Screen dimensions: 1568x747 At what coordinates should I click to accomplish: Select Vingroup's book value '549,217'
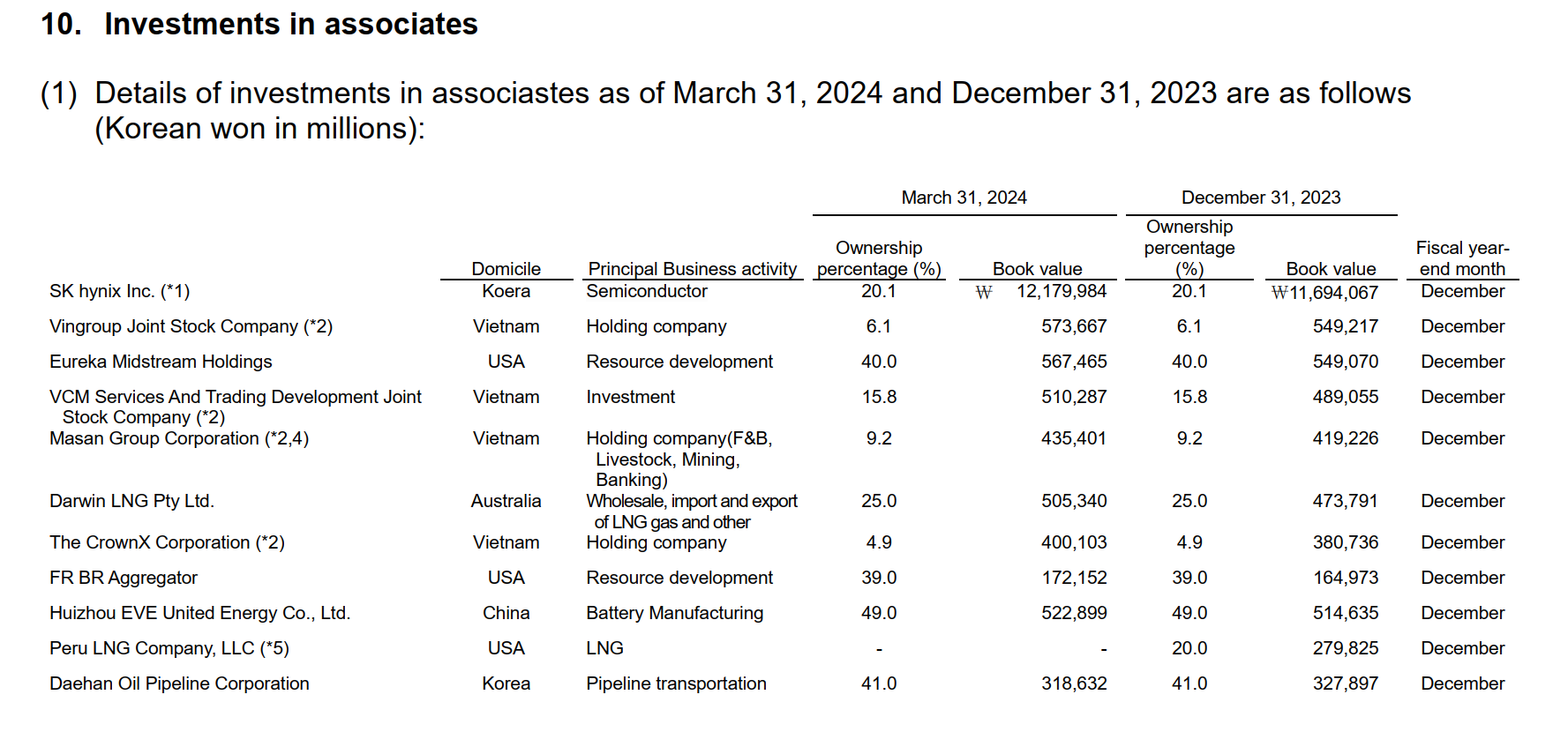1346,326
